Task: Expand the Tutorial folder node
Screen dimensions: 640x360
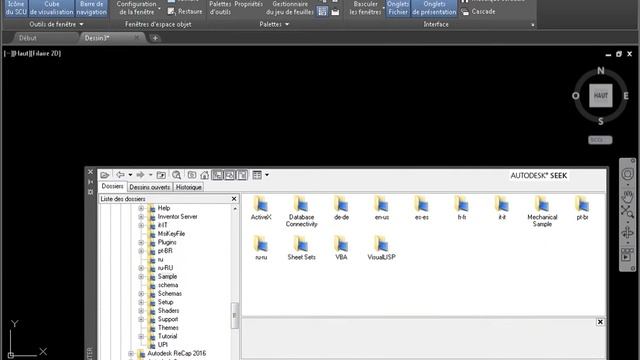Action: click(141, 337)
